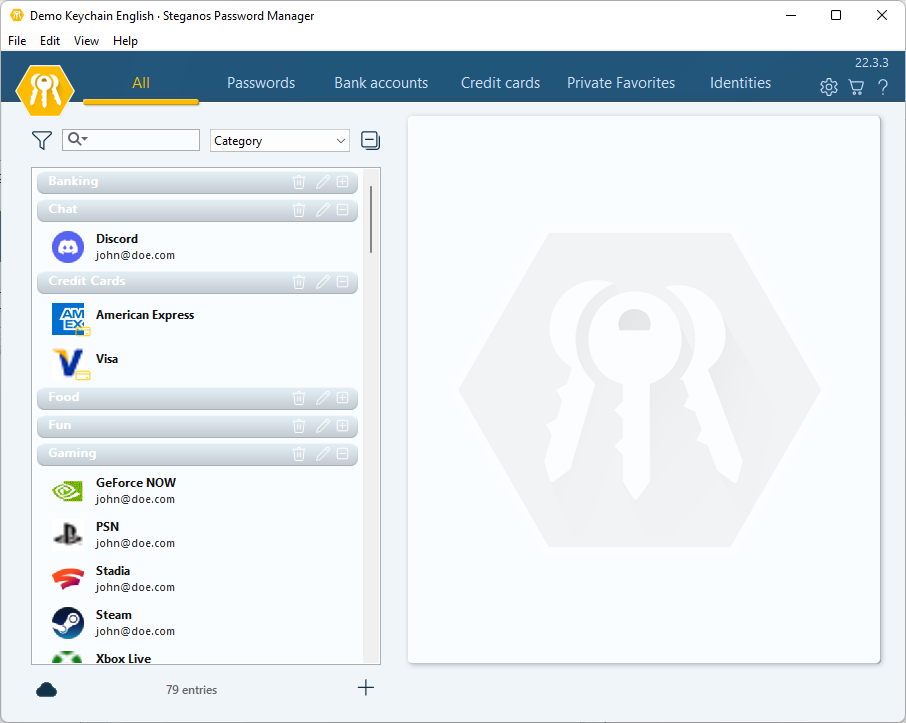This screenshot has height=723, width=906.
Task: Select the Xbox Live entry name
Action: (123, 658)
